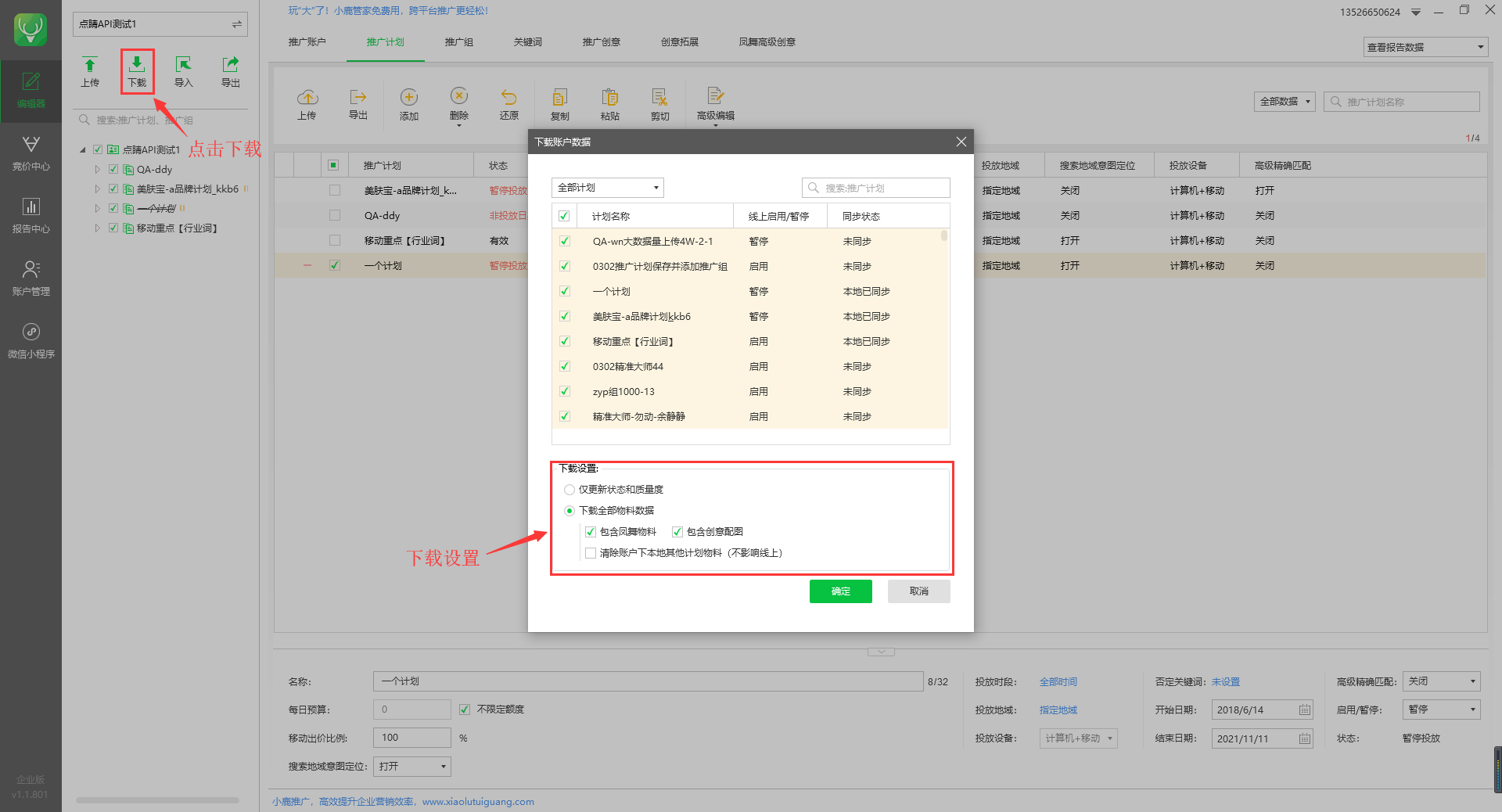Screen dimensions: 1502x812
Task: Open the 高级编辑 advanced edit tool
Action: 716,104
